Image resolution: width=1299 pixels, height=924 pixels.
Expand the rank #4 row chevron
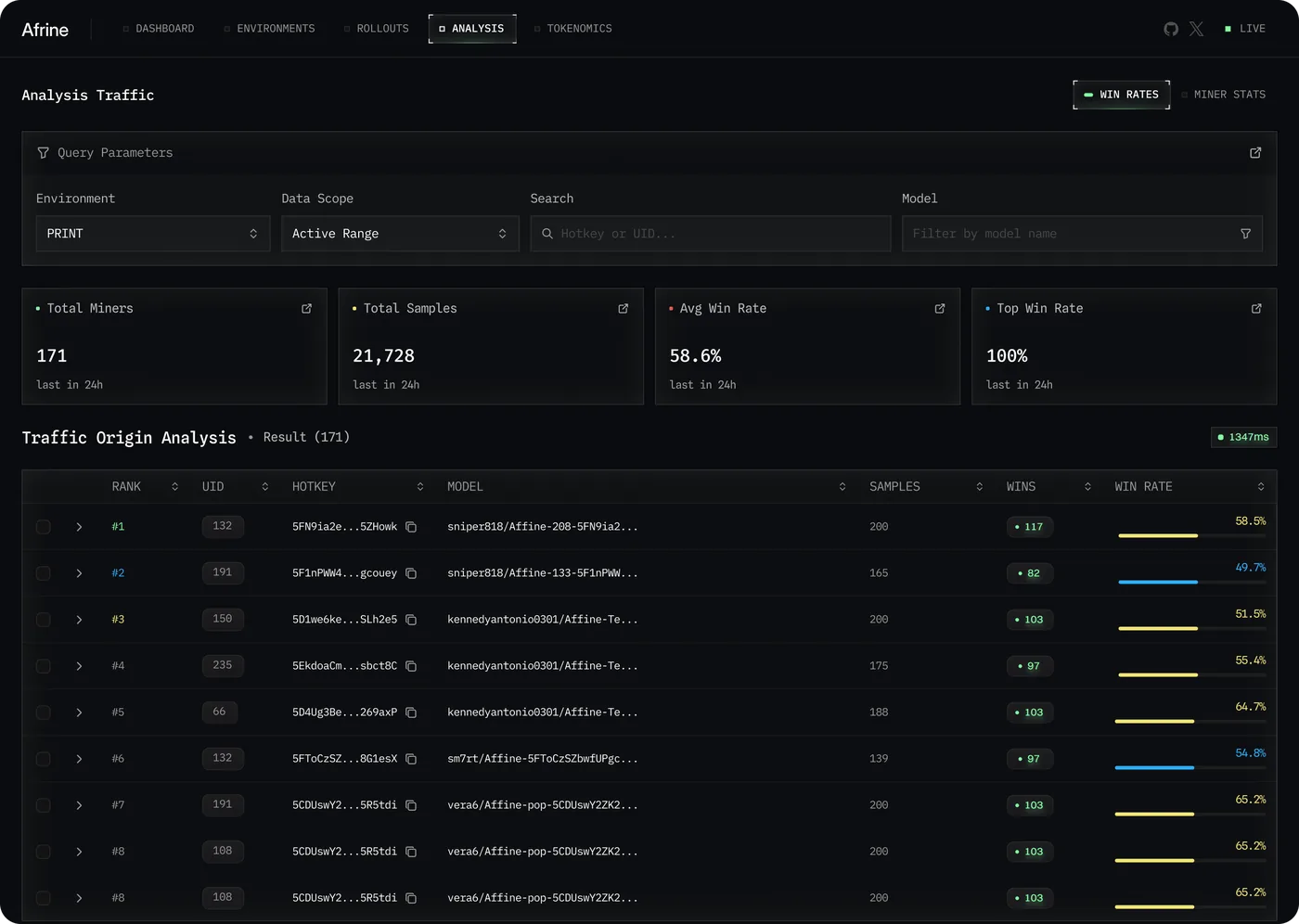[x=79, y=666]
